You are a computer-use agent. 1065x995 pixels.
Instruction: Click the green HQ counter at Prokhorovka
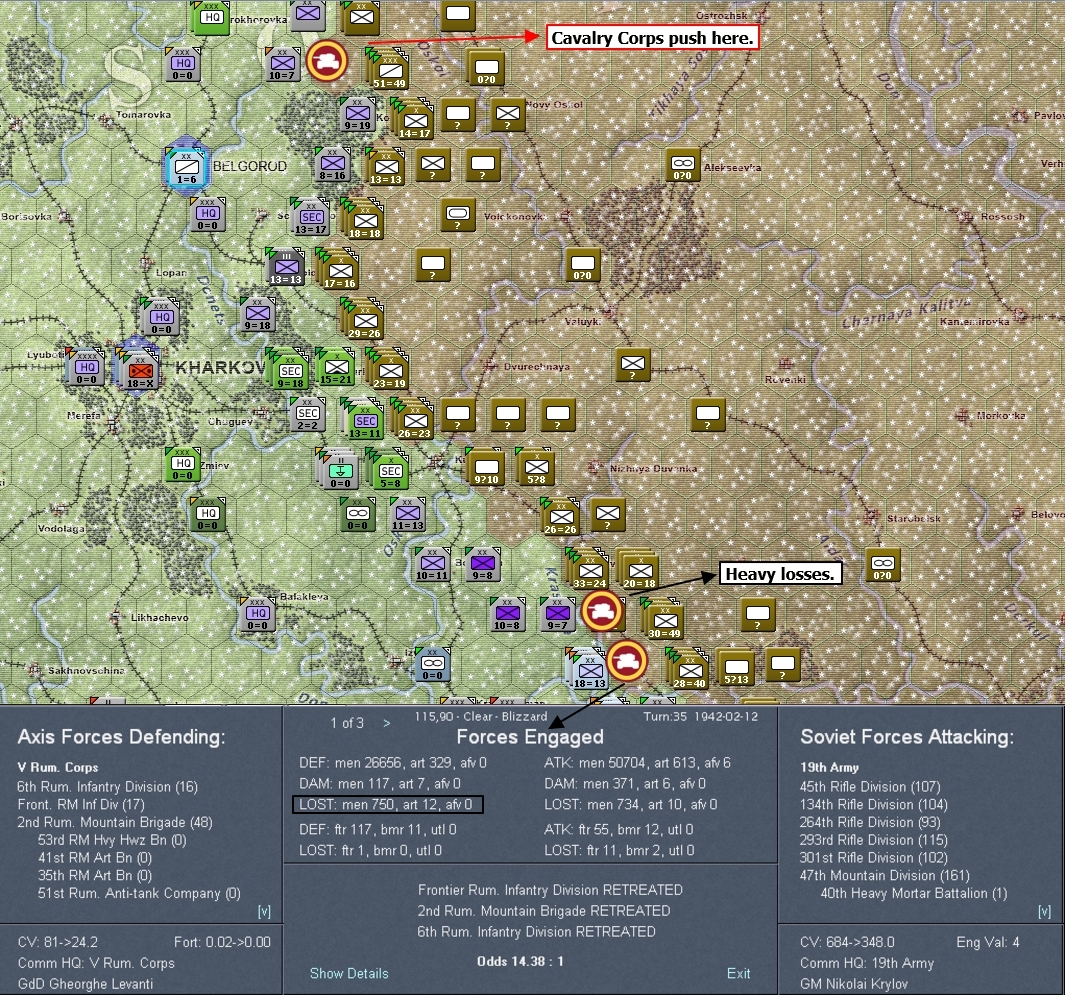point(210,19)
